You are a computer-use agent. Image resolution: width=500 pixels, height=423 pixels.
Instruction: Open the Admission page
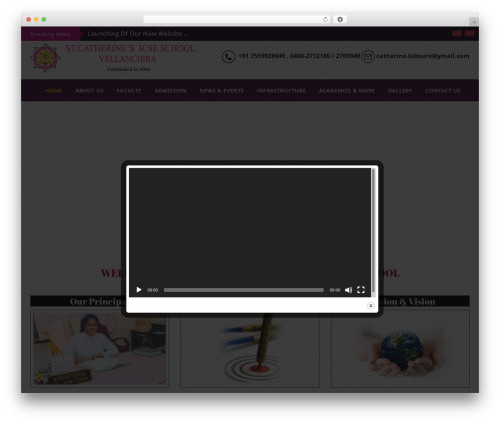[x=170, y=91]
